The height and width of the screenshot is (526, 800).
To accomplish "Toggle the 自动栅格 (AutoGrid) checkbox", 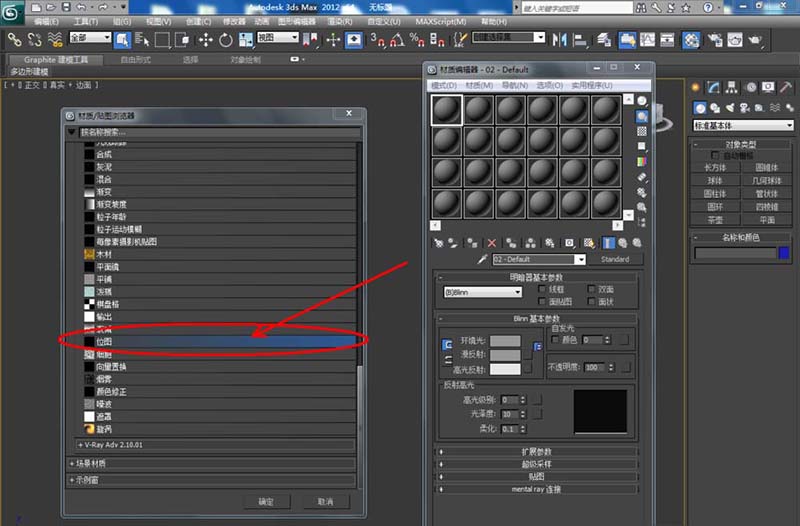I will coord(715,156).
